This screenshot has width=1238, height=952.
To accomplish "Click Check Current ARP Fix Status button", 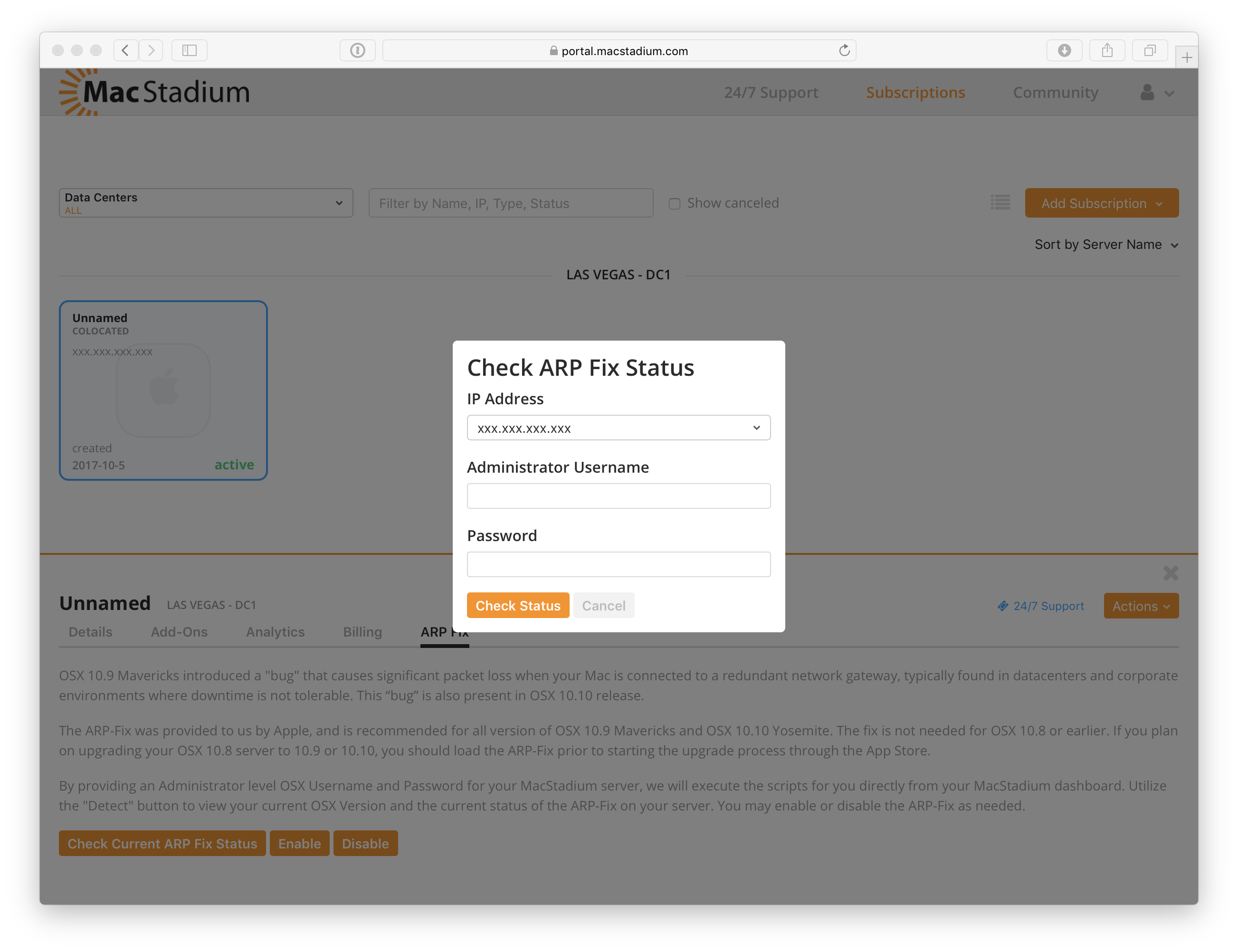I will (162, 843).
